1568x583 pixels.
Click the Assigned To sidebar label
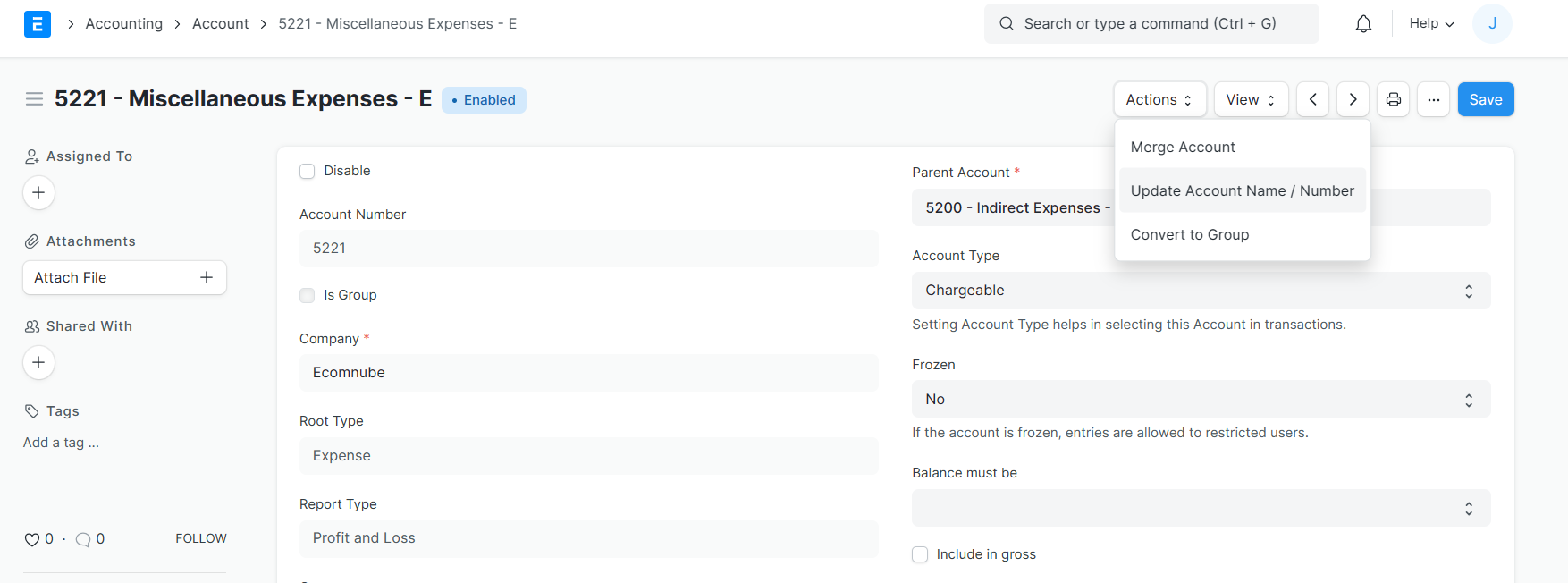coord(89,156)
